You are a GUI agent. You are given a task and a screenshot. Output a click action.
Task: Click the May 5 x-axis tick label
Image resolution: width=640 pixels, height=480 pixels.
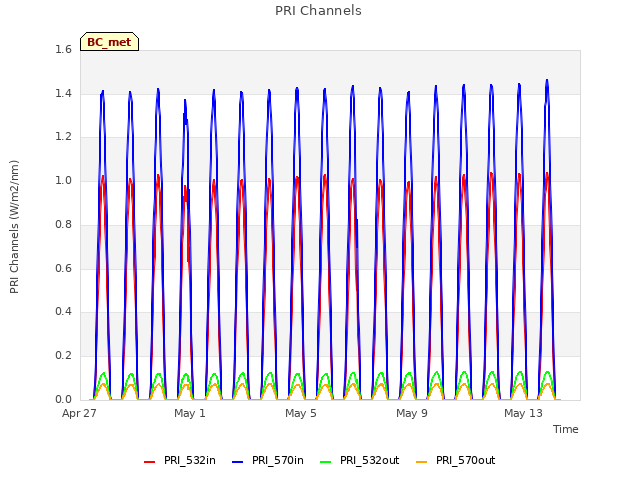pos(301,413)
